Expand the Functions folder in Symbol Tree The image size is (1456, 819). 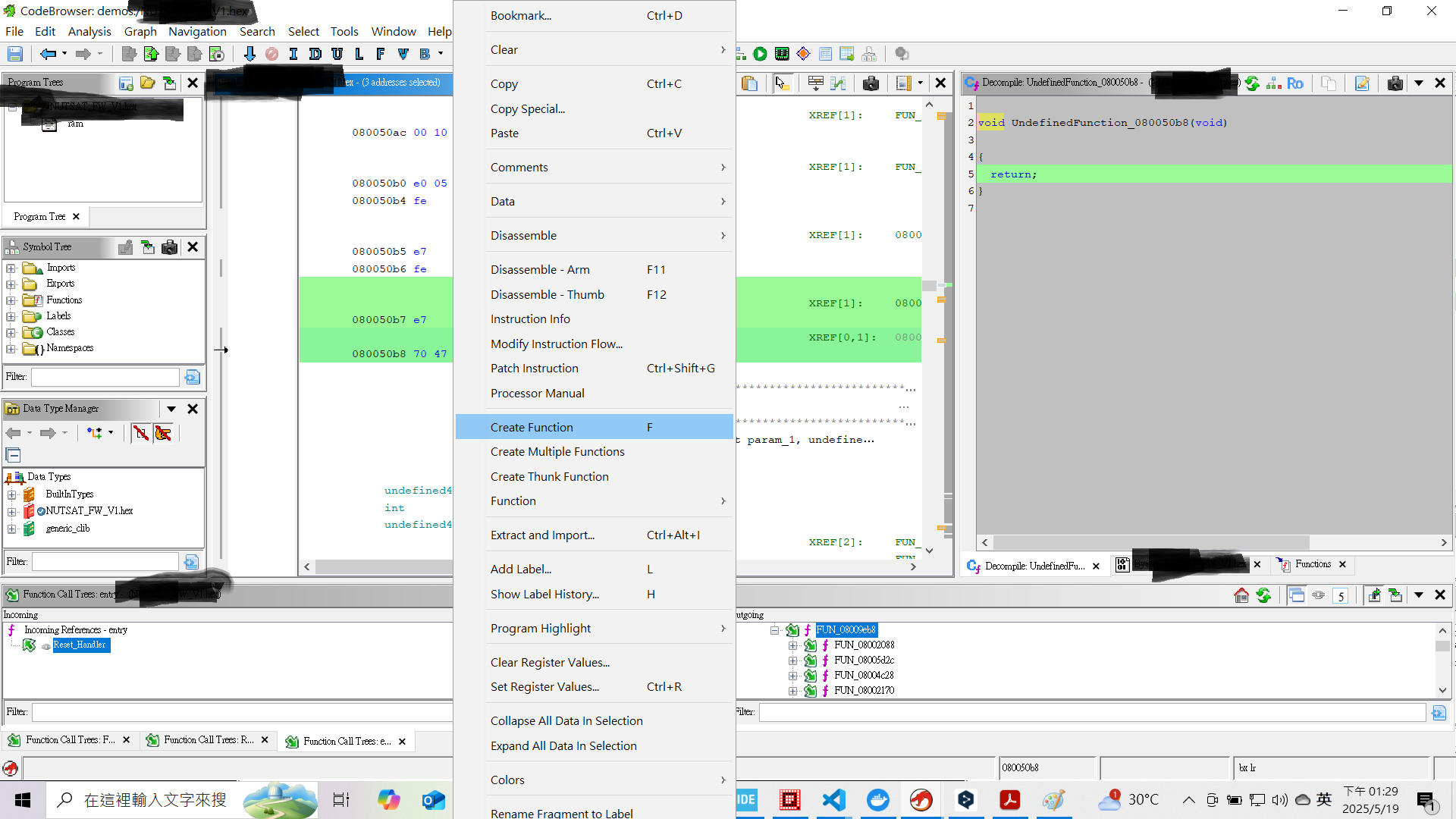(11, 300)
